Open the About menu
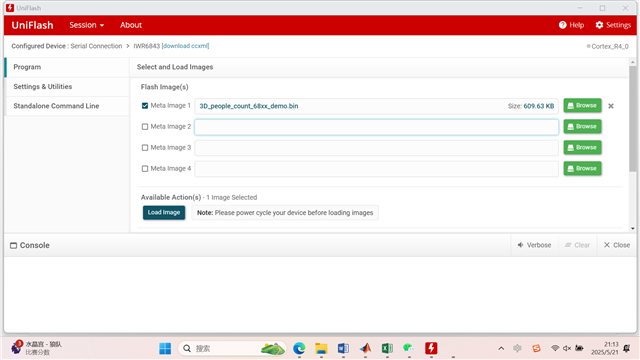This screenshot has height=360, width=640. tap(131, 25)
